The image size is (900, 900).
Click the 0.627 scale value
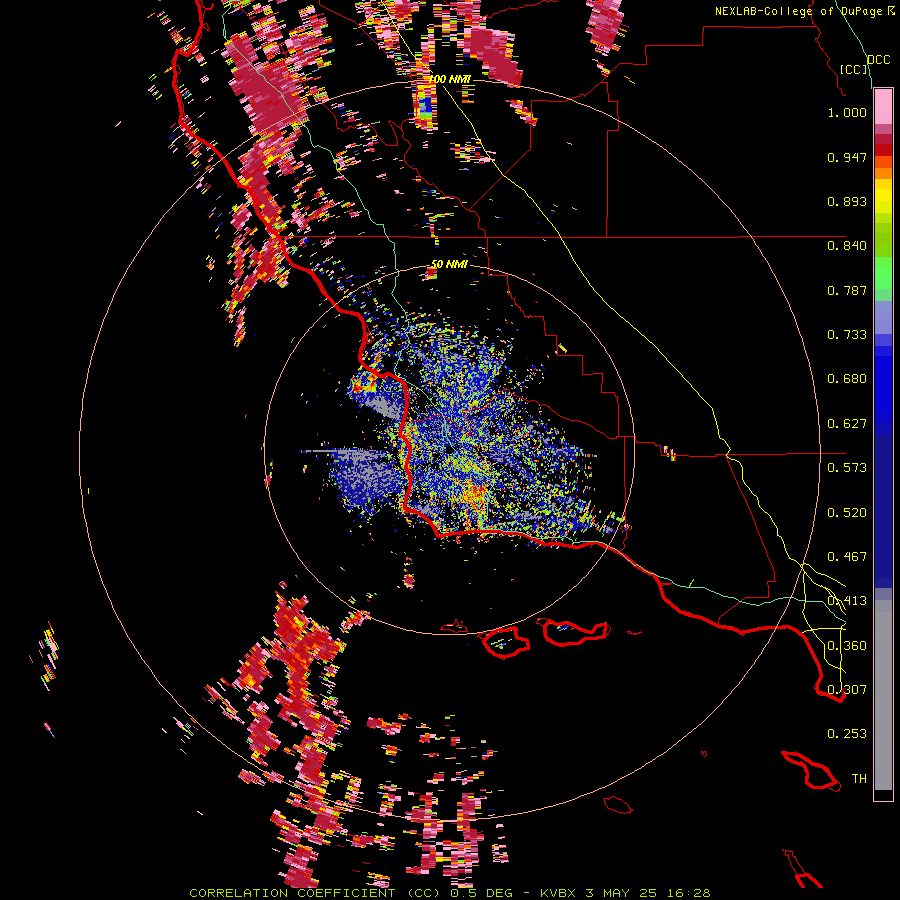click(x=847, y=424)
